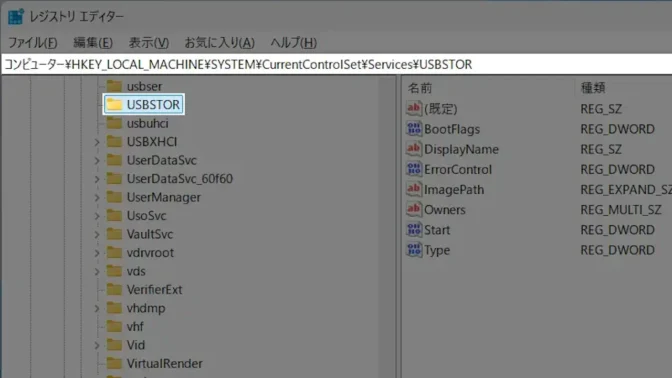
Task: Expand the UserDataSvc_60f60 key
Action: tap(97, 179)
